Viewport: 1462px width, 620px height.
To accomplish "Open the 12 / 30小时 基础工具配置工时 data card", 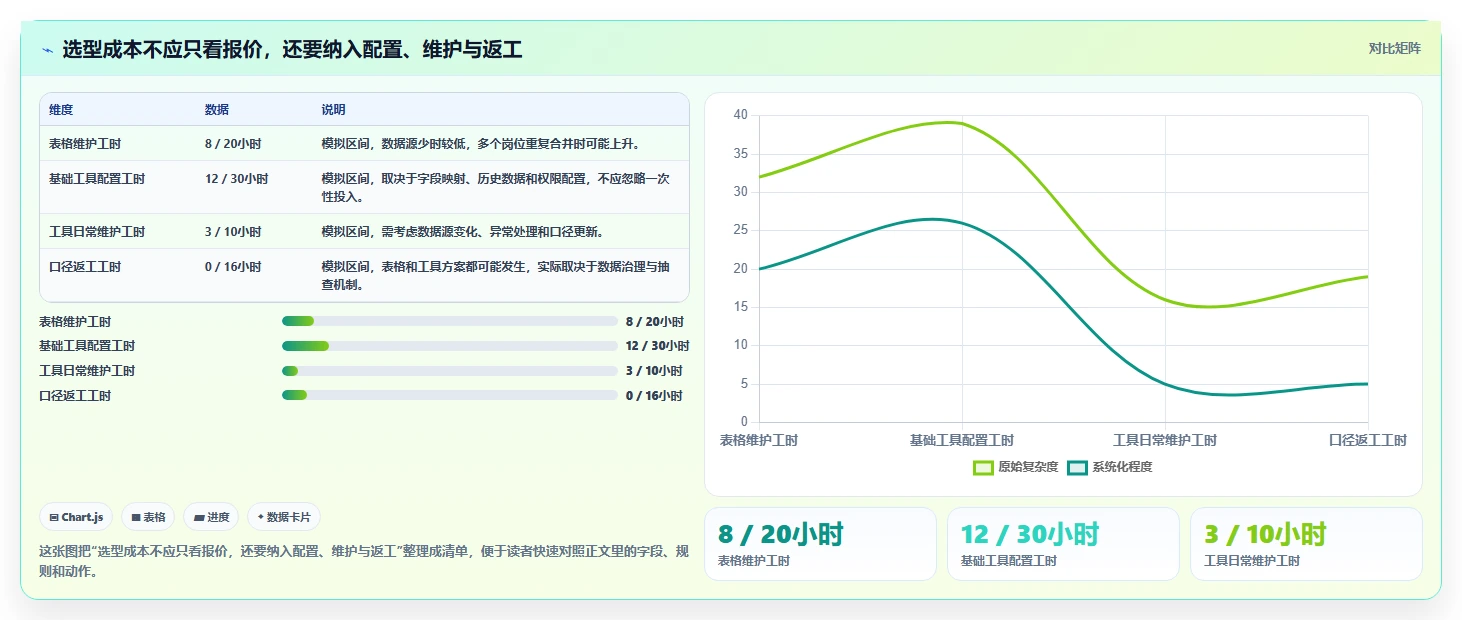I will point(1063,544).
